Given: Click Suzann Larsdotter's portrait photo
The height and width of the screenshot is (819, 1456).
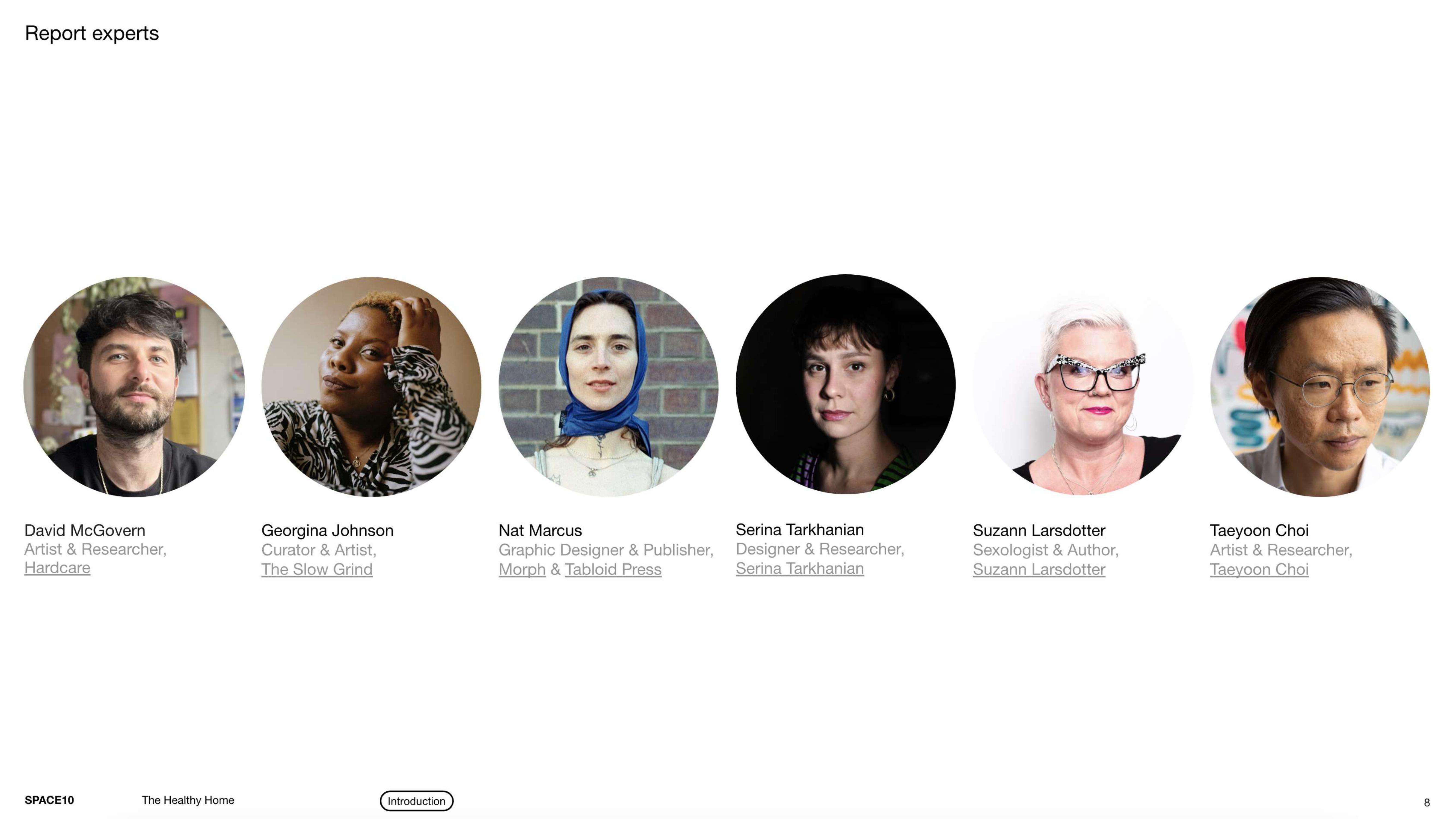Looking at the screenshot, I should (1083, 387).
